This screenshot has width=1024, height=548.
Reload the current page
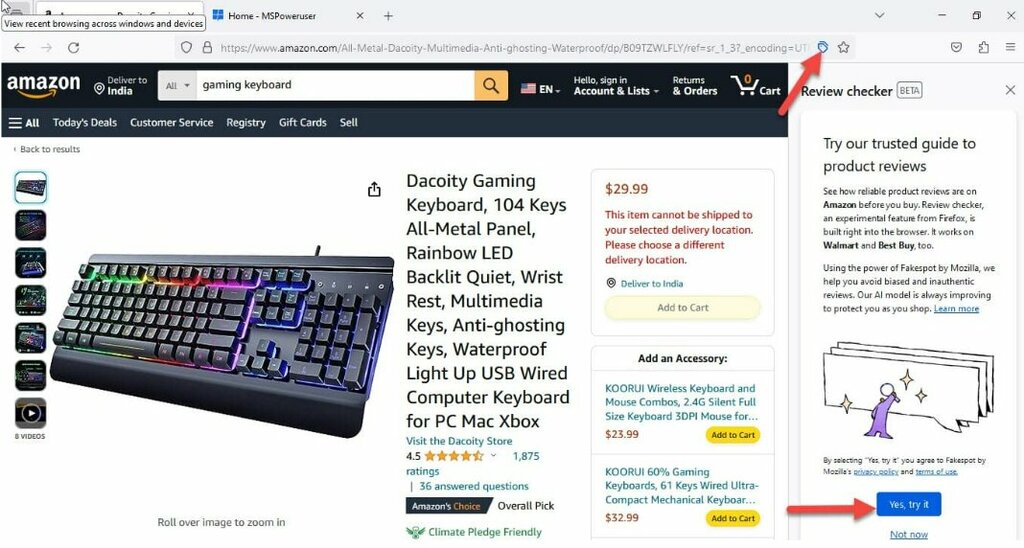[74, 48]
